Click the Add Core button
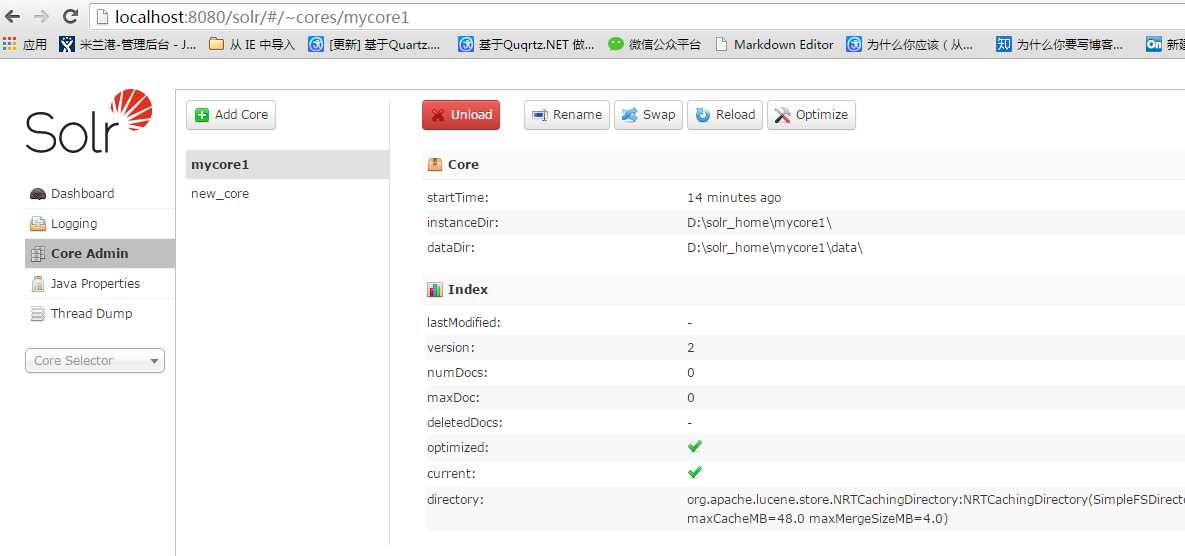1185x556 pixels. [x=231, y=115]
